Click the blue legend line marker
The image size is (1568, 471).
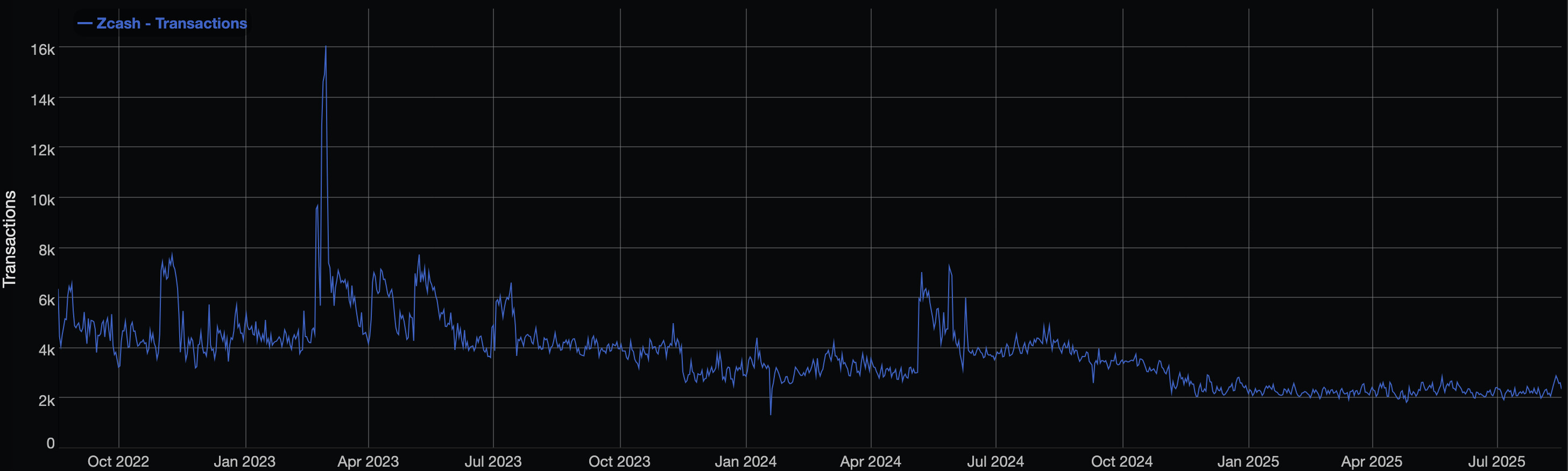84,24
